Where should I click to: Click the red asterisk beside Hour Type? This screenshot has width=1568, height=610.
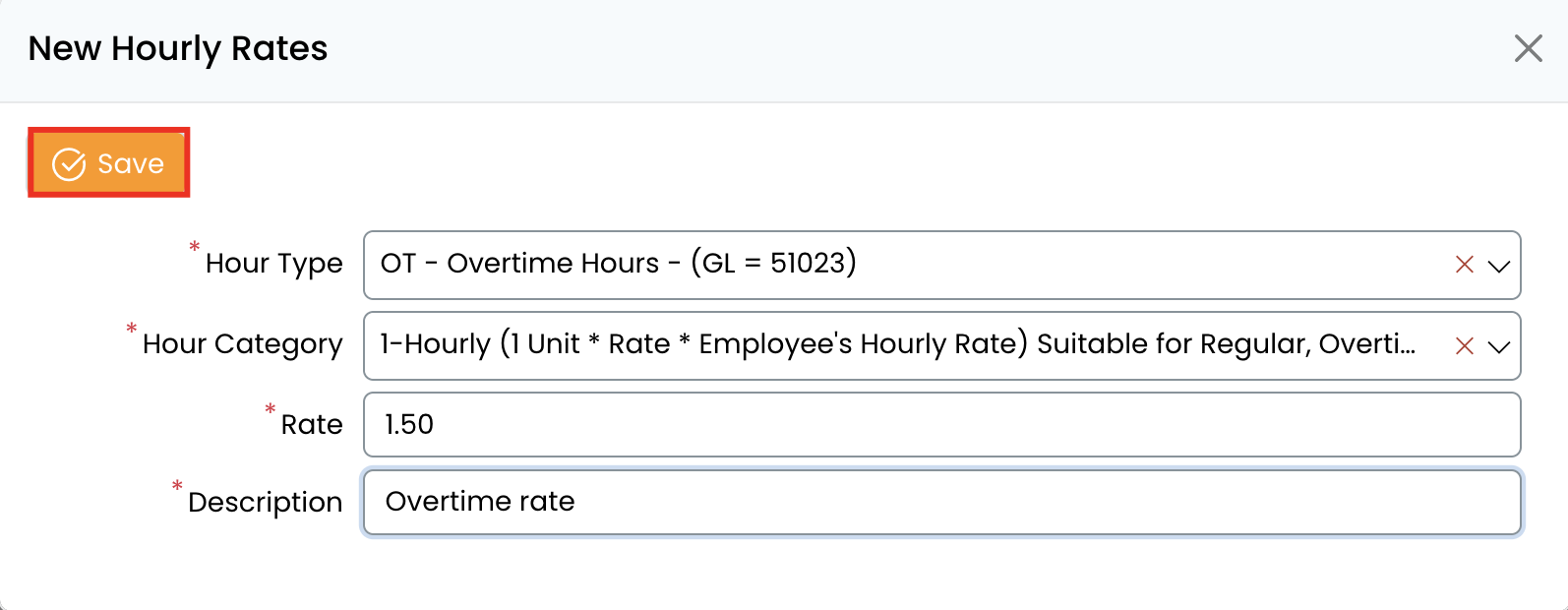[x=194, y=247]
